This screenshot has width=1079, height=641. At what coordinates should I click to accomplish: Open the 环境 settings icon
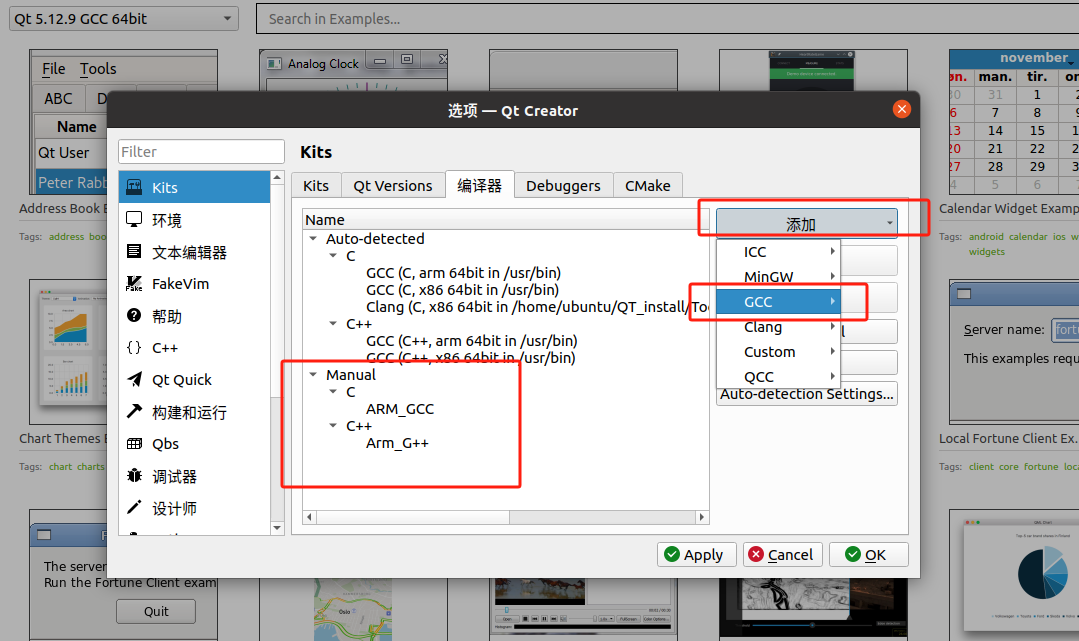pos(134,220)
